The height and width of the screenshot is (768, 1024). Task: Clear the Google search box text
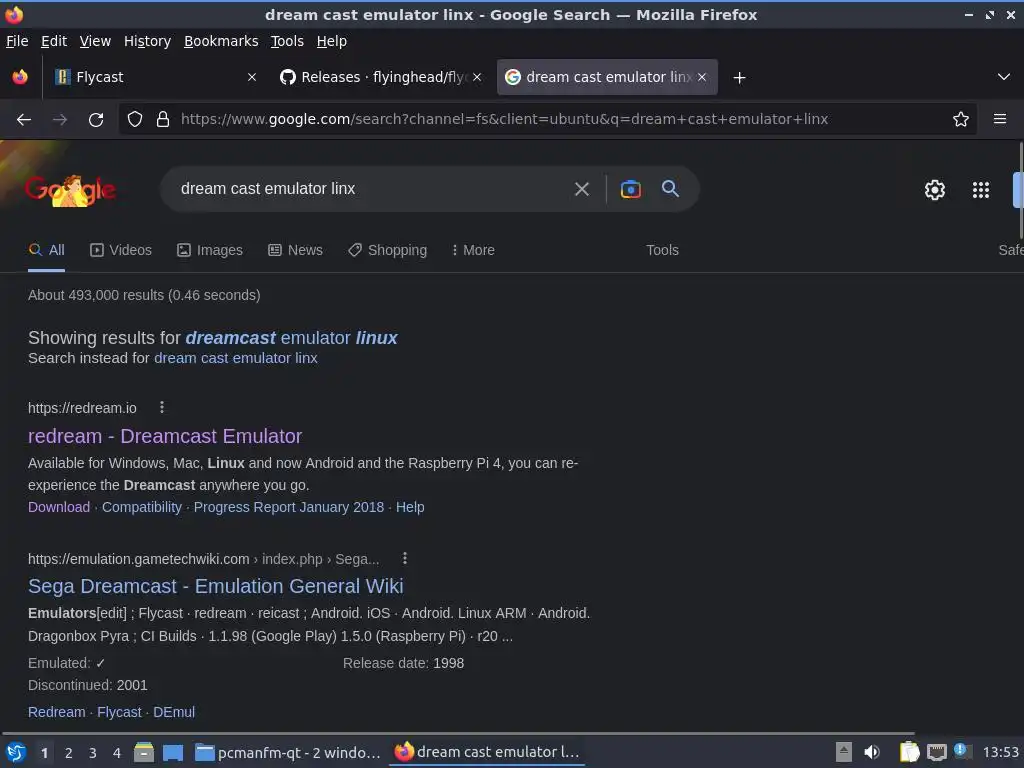581,189
